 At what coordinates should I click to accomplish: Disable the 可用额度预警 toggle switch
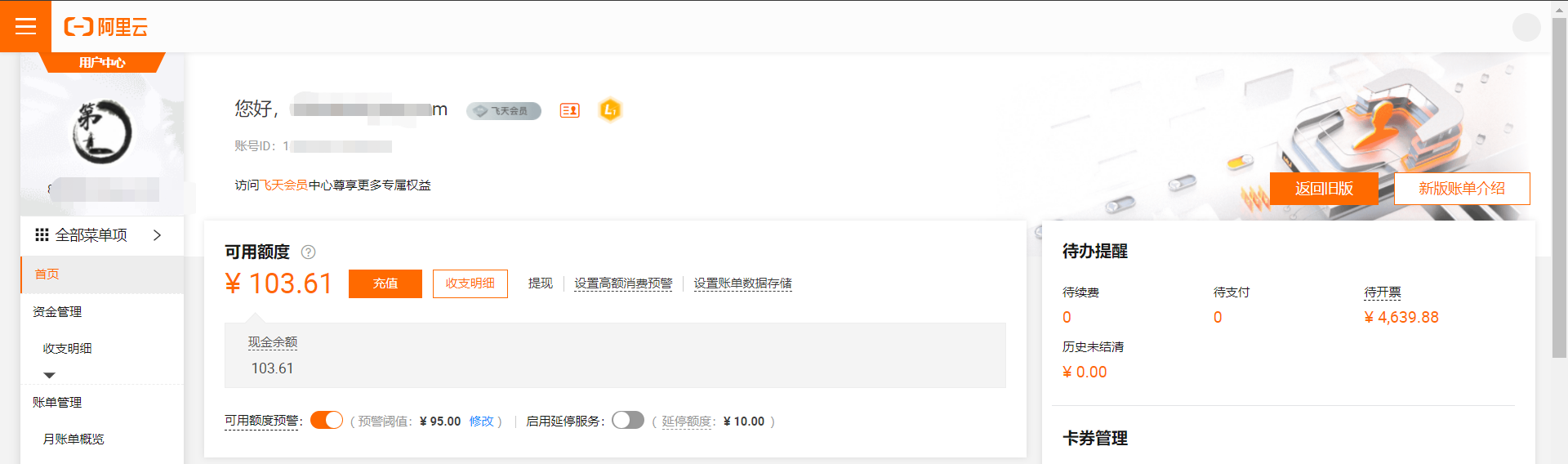click(327, 420)
